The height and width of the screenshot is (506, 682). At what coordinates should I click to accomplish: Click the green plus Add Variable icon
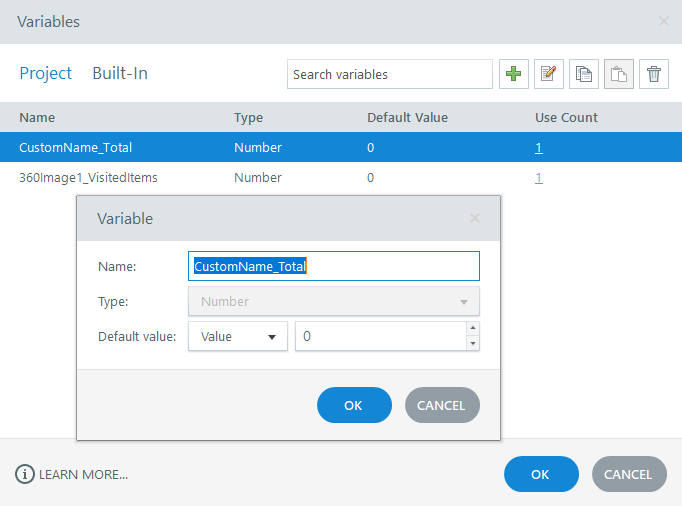pyautogui.click(x=514, y=74)
